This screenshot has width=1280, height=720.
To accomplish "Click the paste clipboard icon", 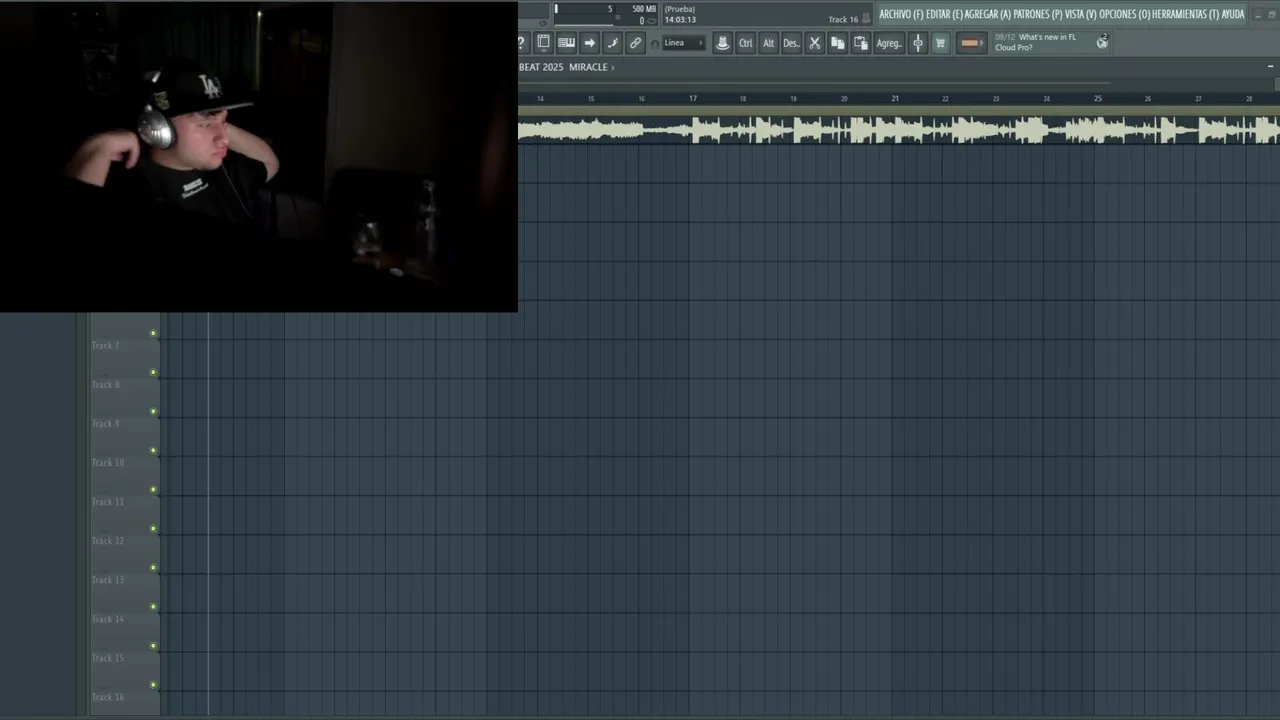I will tap(860, 42).
